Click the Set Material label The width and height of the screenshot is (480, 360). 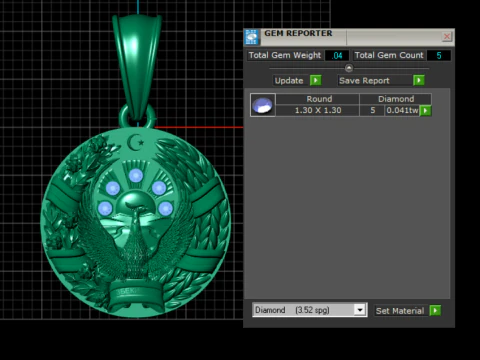[400, 311]
